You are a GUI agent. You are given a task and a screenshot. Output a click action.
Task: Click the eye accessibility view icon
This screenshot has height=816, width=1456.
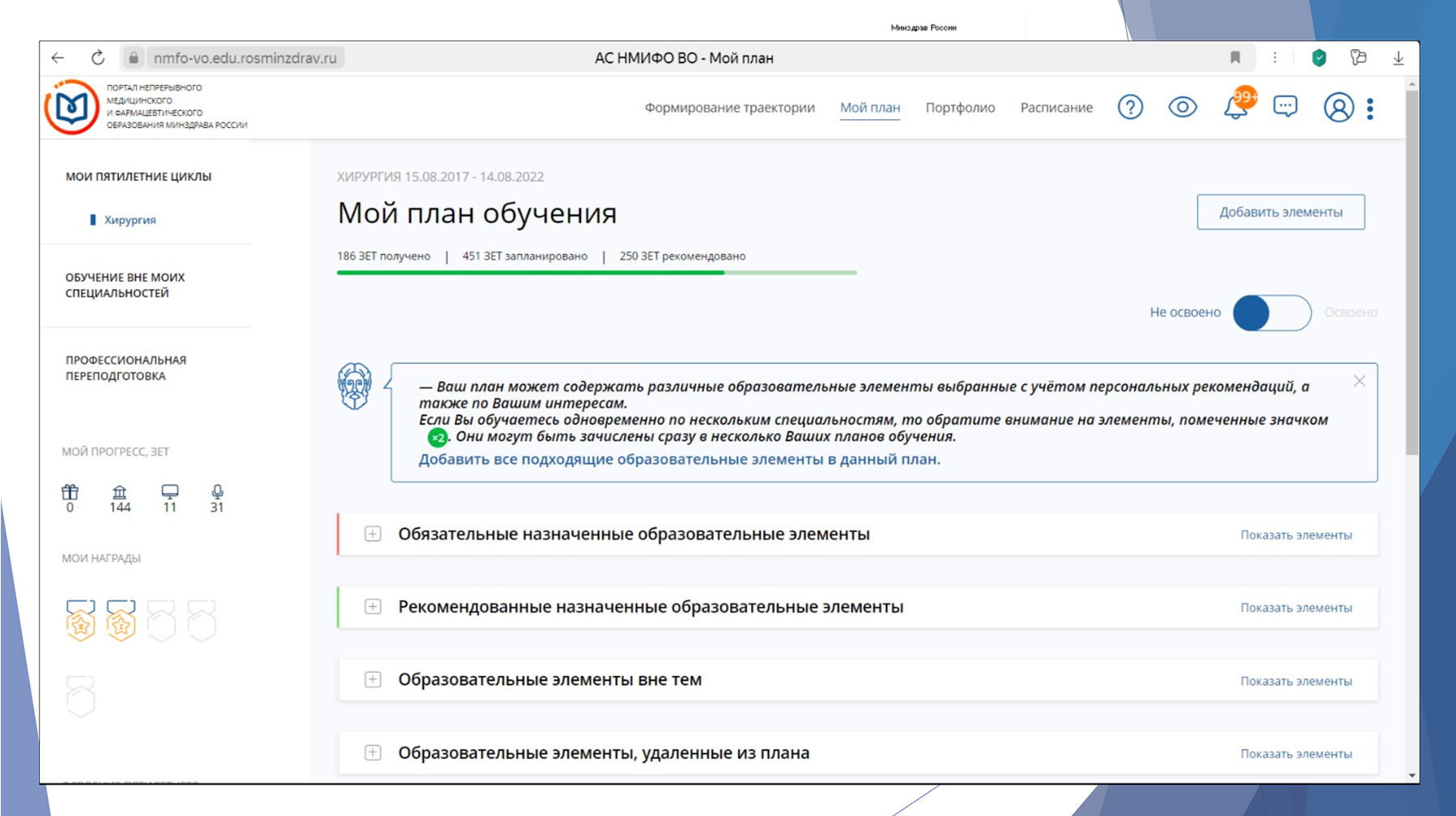1182,107
